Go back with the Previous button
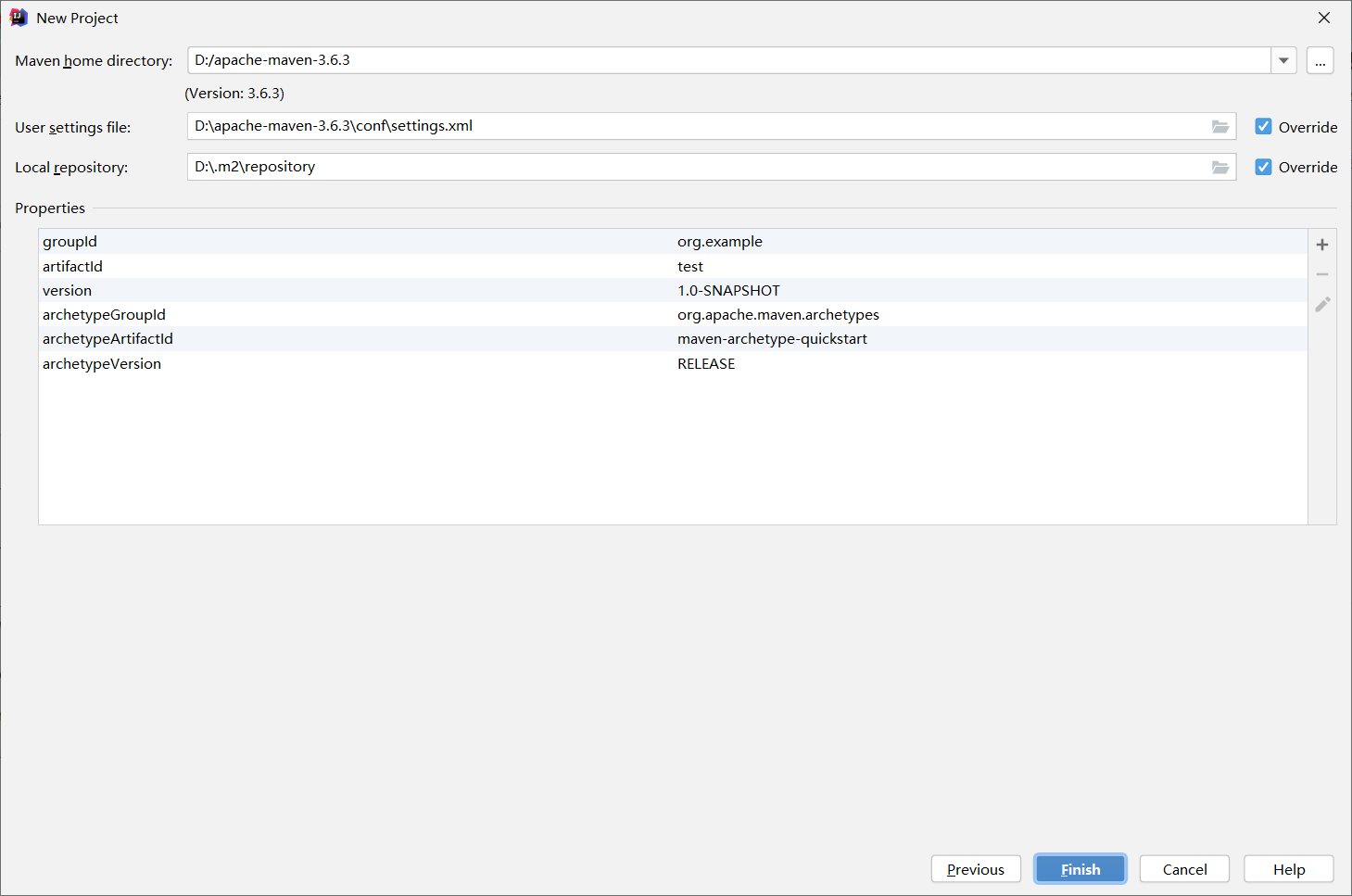The image size is (1352, 896). [976, 869]
